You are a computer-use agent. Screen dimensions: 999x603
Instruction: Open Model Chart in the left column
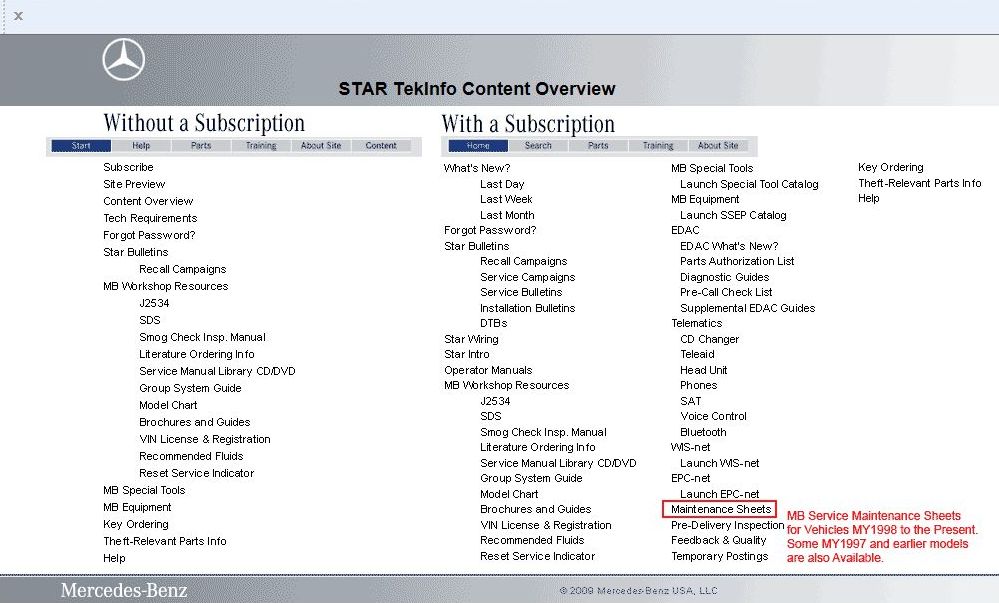pyautogui.click(x=168, y=405)
